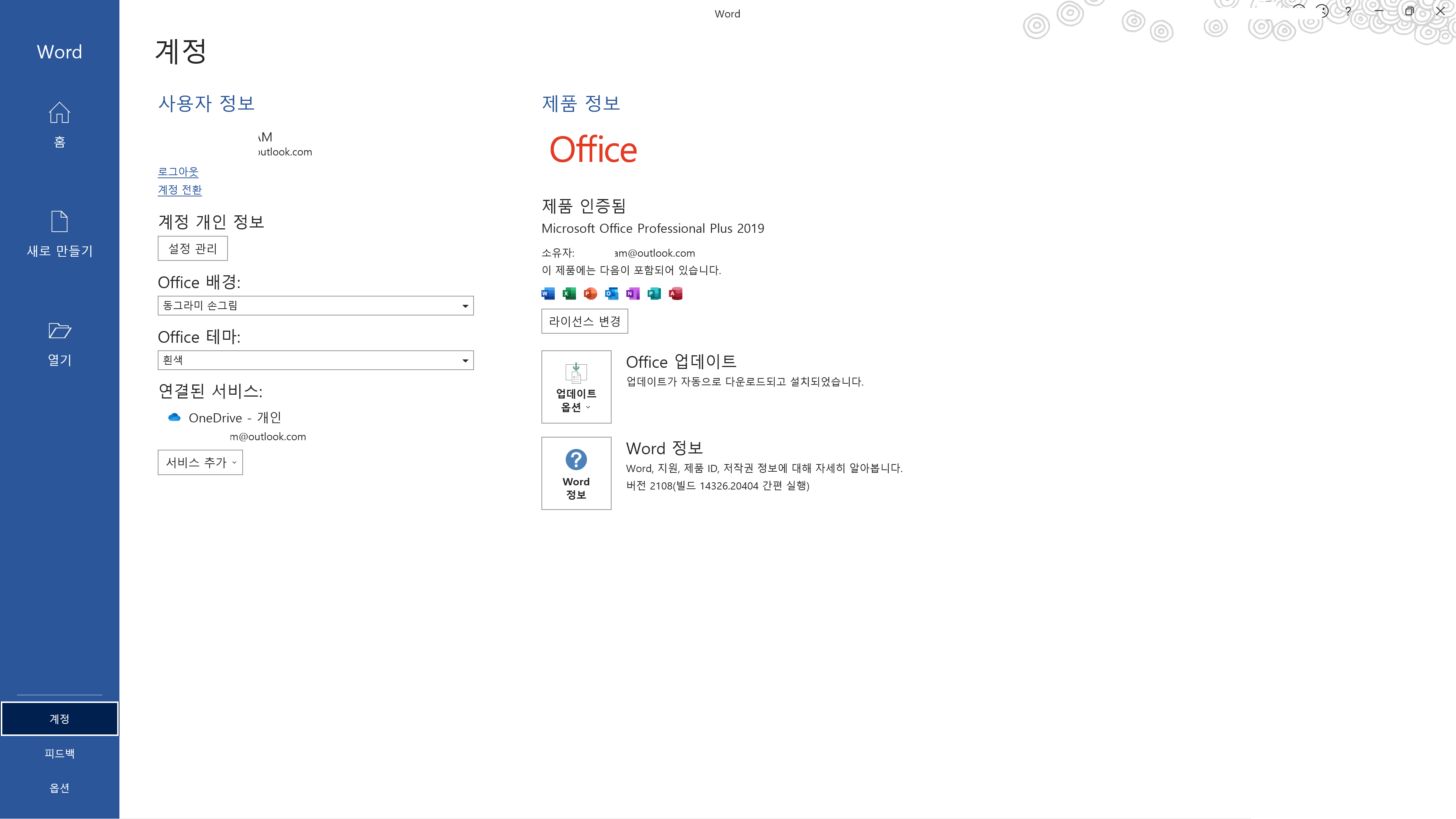Expand the 서비스 추가 (Add a service) dropdown
The width and height of the screenshot is (1456, 819).
[200, 462]
